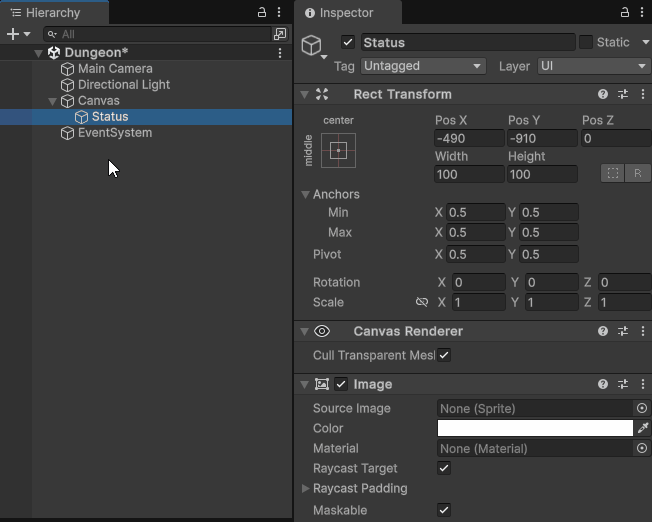The height and width of the screenshot is (522, 652).
Task: Click the anchor preset box icon
Action: pyautogui.click(x=338, y=151)
